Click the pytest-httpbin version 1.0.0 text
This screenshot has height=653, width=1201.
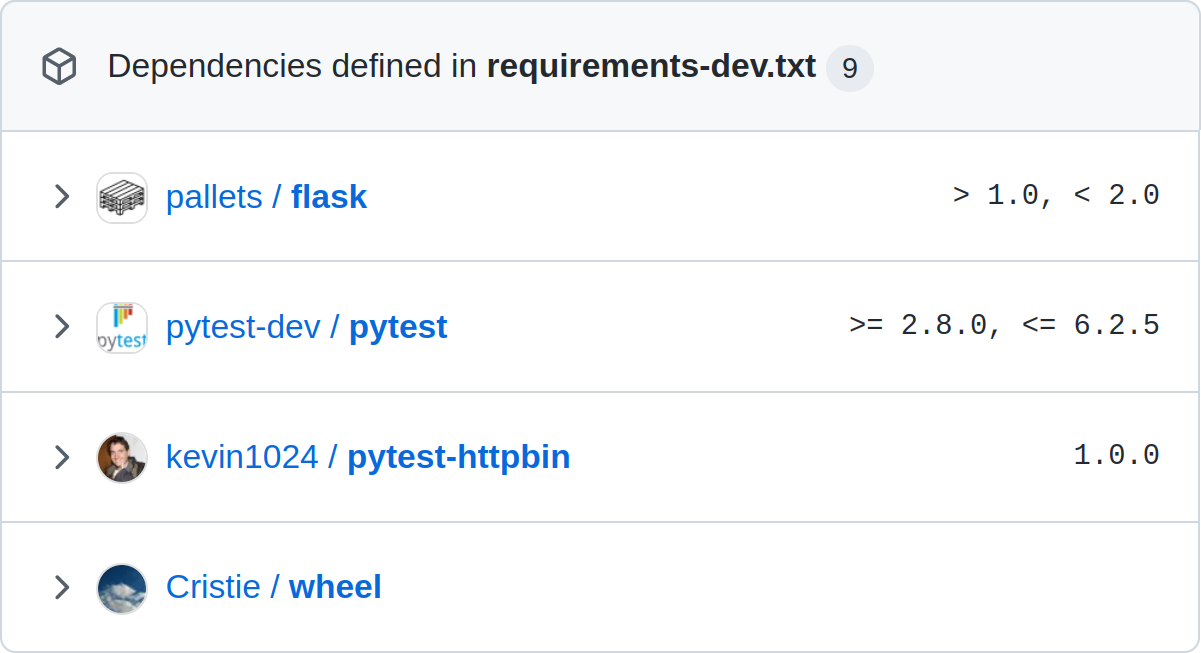[x=1117, y=455]
